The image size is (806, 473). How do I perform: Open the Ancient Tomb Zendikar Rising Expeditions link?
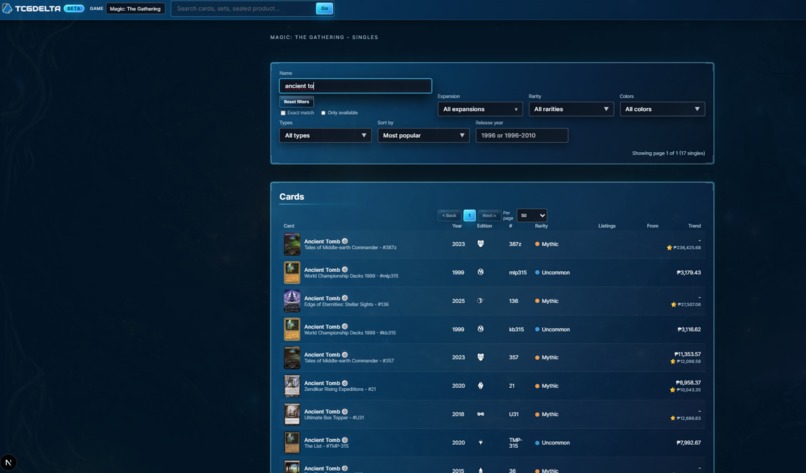pyautogui.click(x=322, y=383)
